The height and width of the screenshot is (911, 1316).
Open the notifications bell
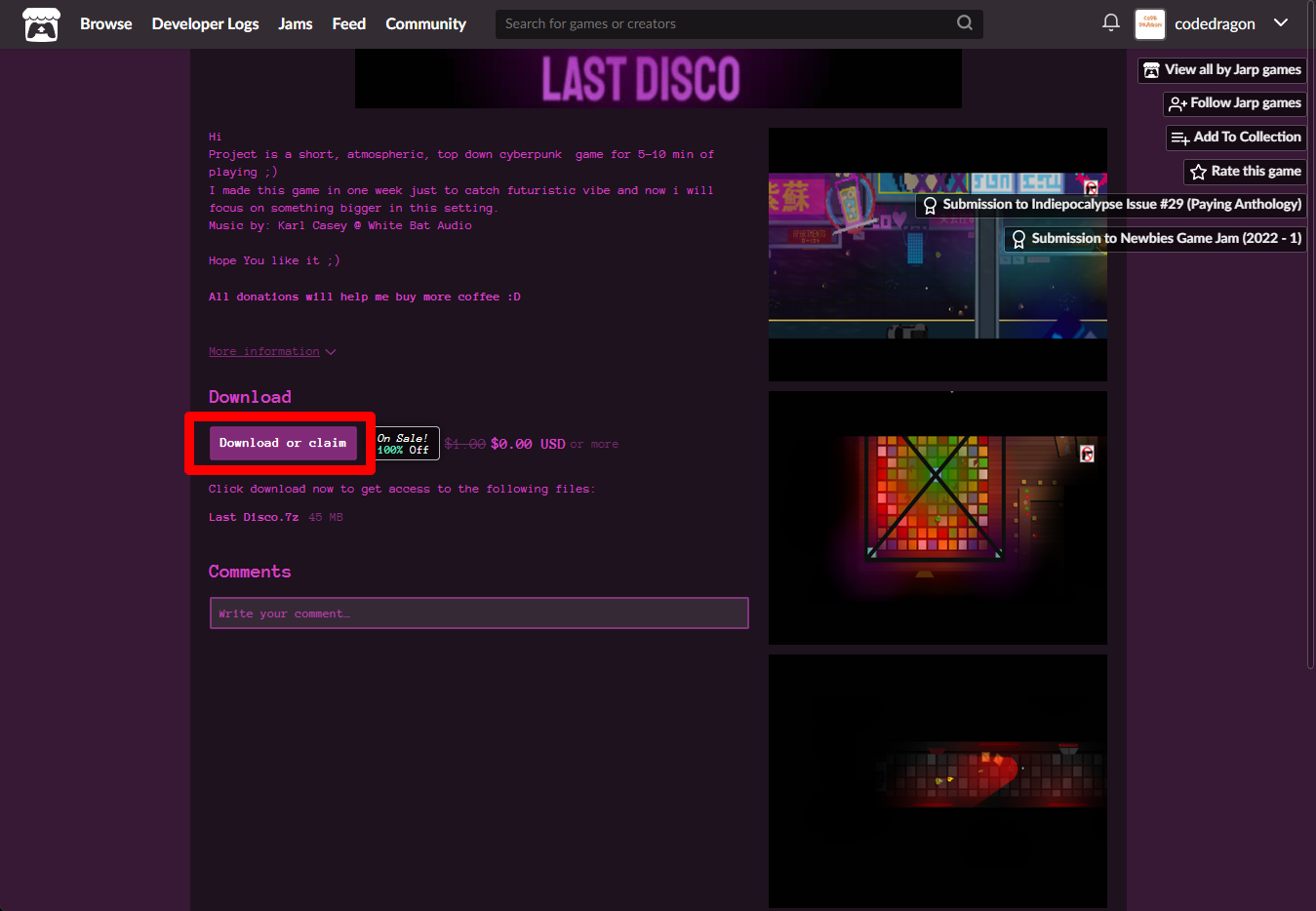(1110, 22)
